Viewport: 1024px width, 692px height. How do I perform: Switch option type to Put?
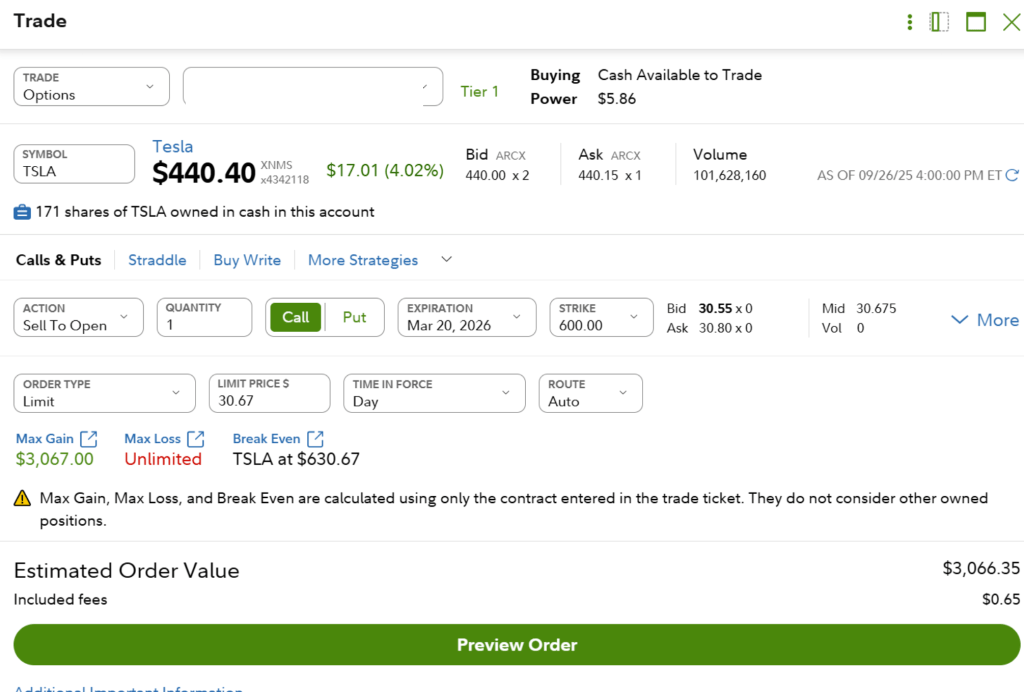pos(355,317)
